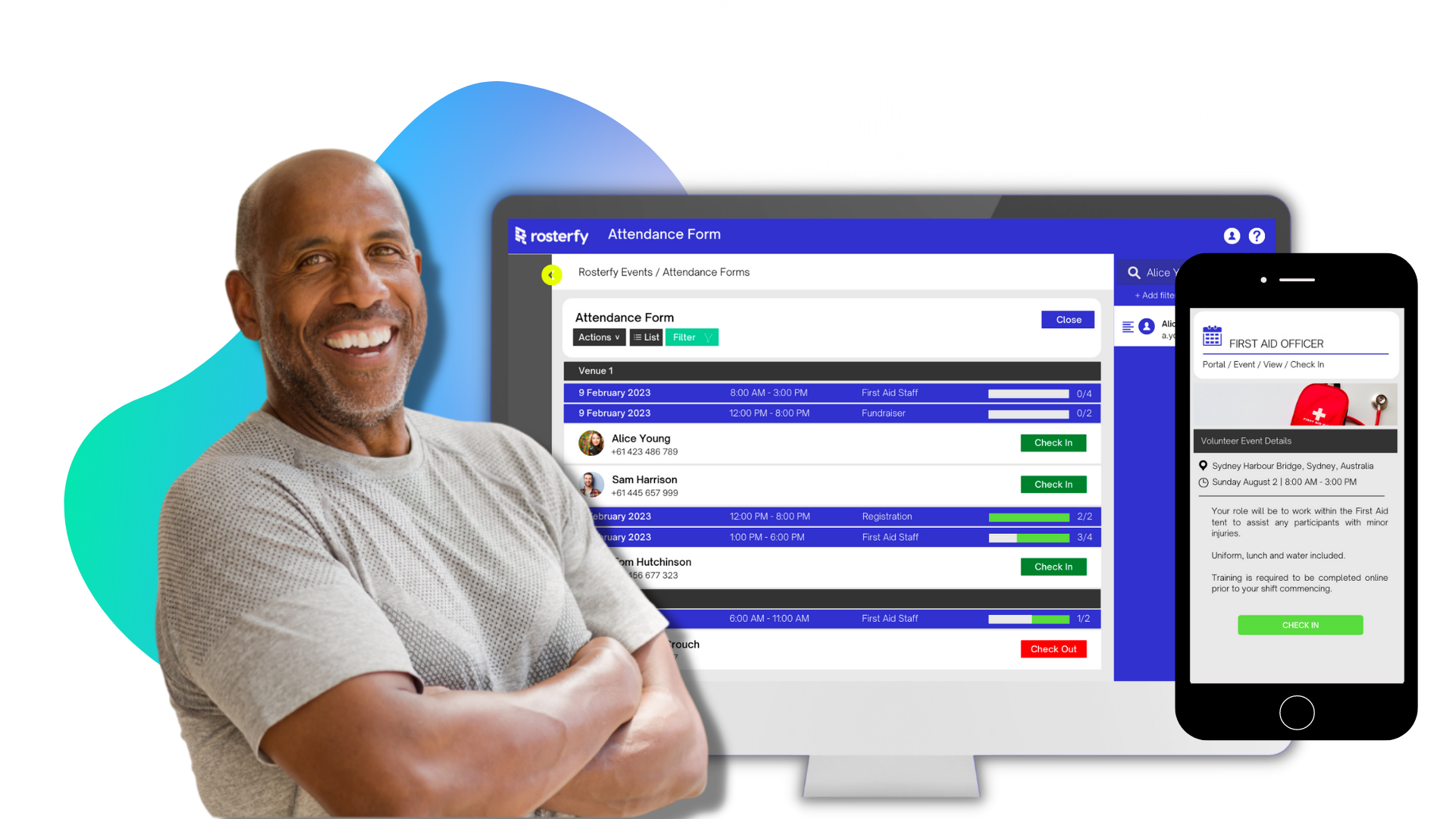Click Alice Young volunteer profile thumbnail
This screenshot has width=1456, height=819.
[x=591, y=443]
